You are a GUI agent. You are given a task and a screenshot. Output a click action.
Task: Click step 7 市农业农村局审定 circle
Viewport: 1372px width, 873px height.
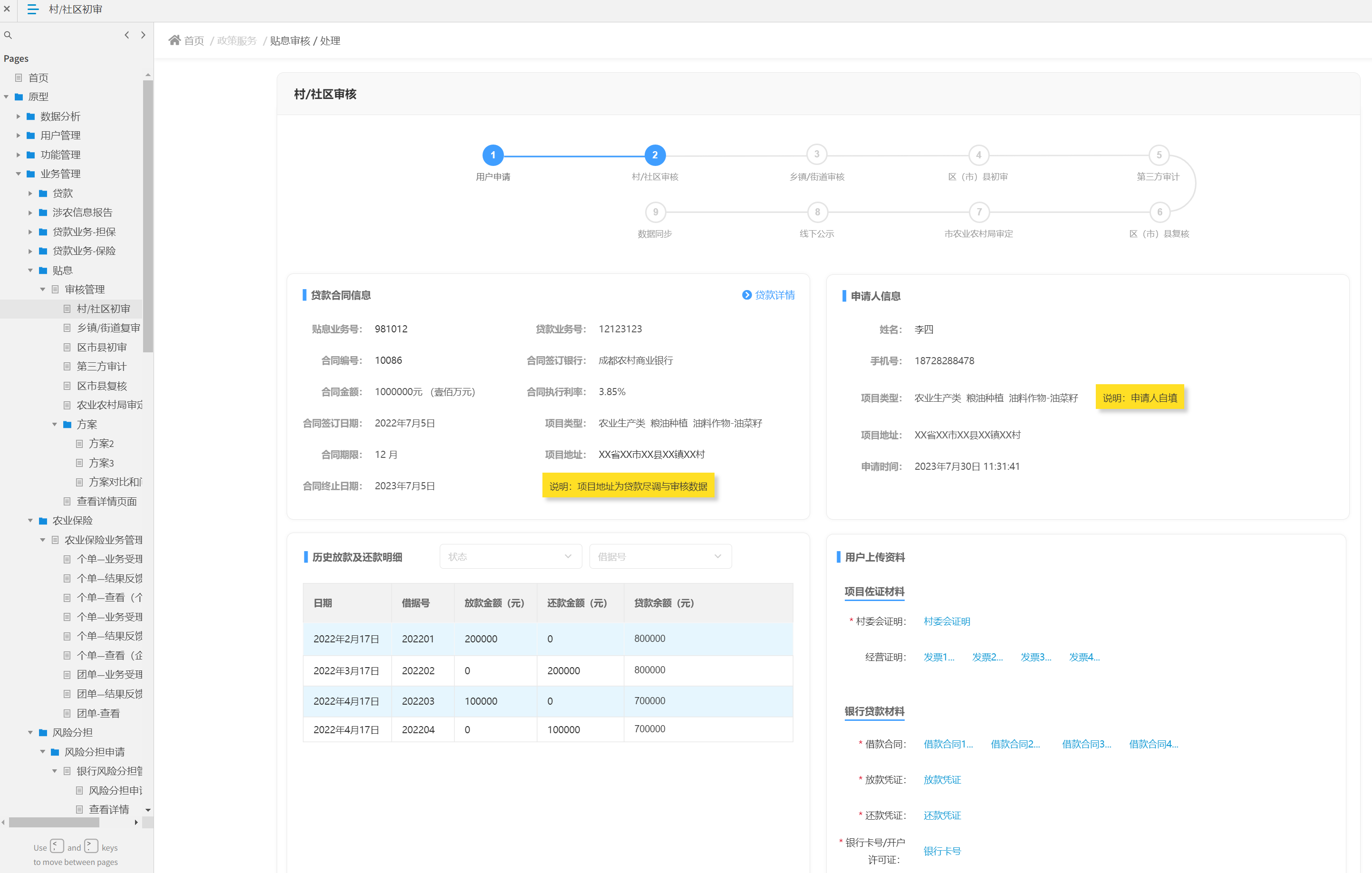click(979, 213)
